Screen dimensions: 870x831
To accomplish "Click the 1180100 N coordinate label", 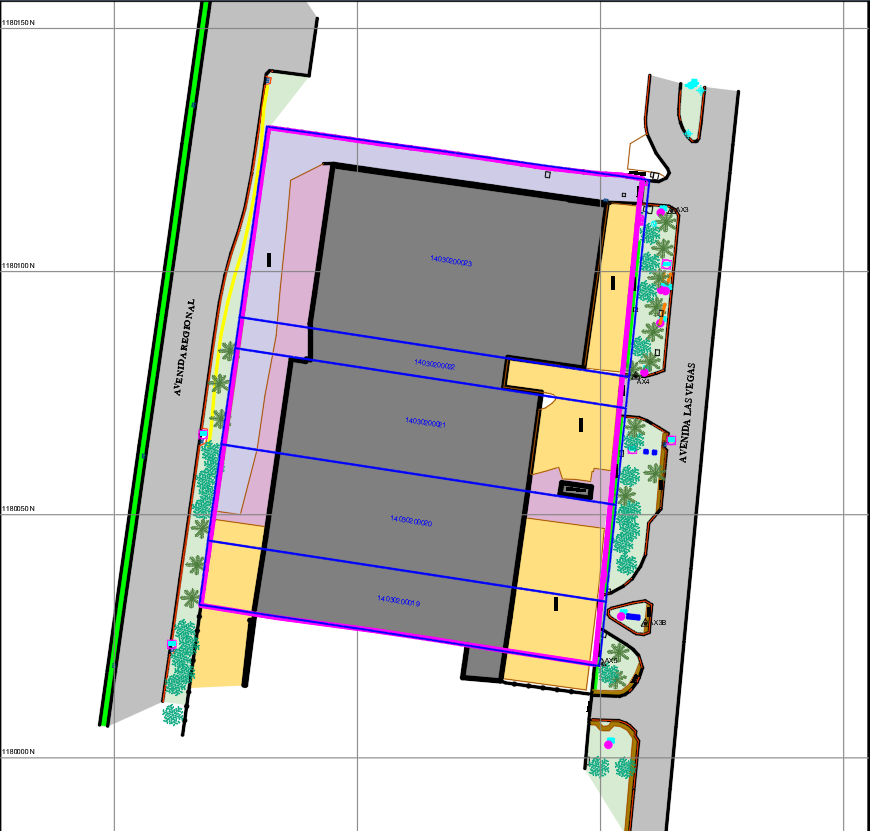I will click(18, 266).
